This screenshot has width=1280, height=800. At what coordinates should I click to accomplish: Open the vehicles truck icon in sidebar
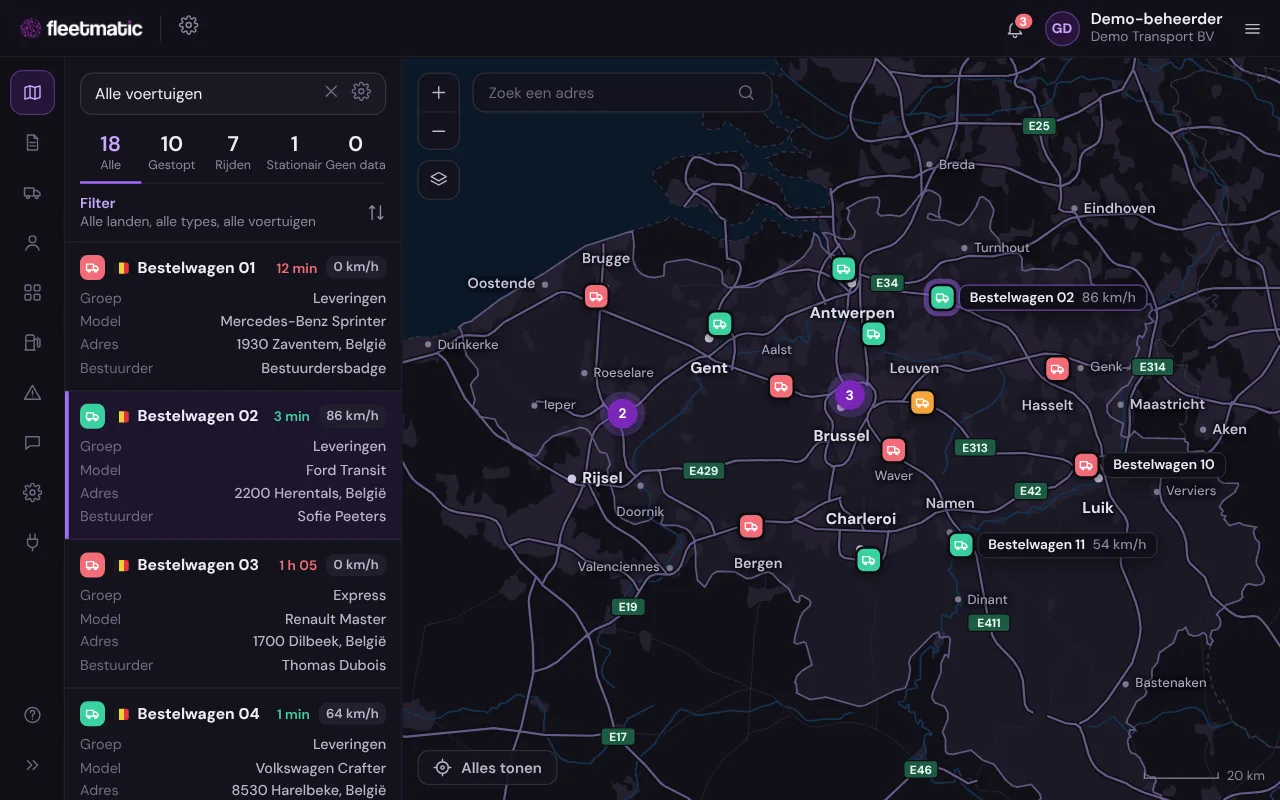32,193
